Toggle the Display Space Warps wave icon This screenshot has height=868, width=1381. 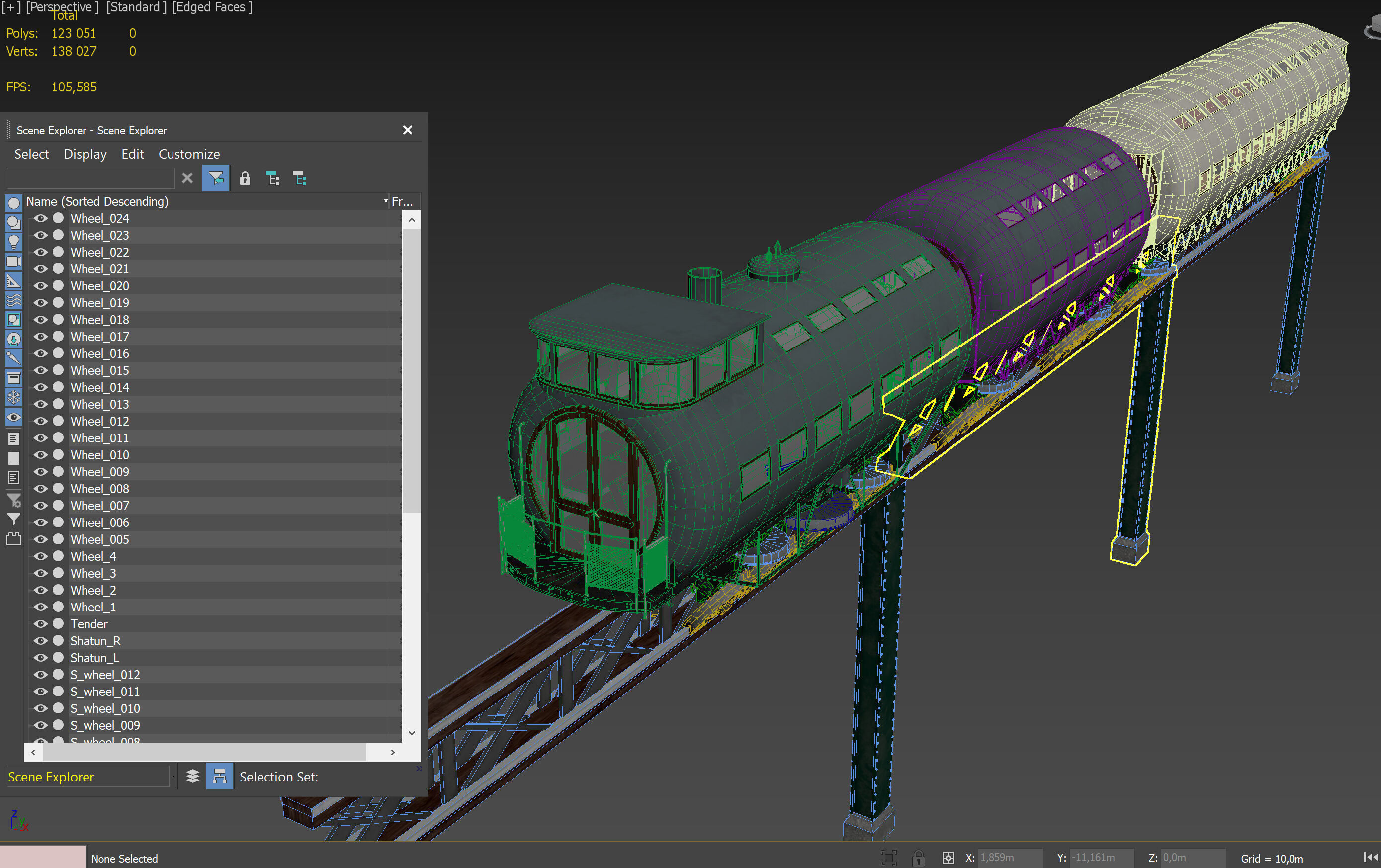14,300
